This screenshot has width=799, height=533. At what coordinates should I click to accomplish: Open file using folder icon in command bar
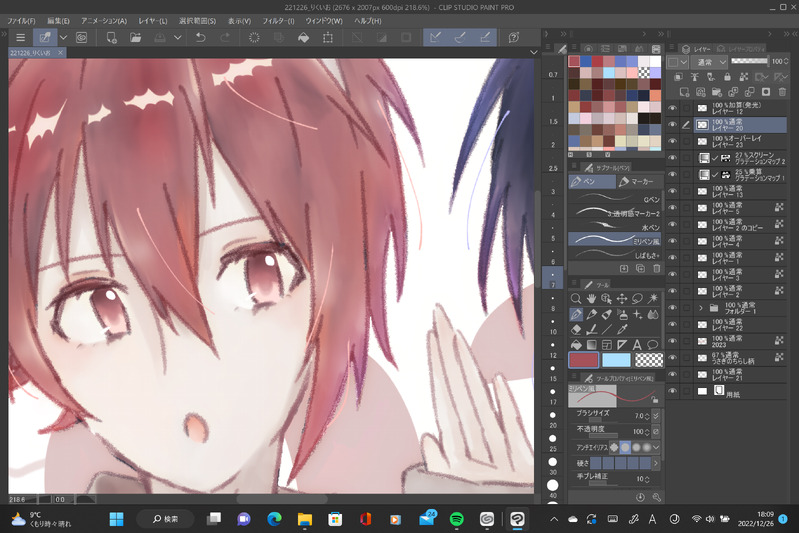coord(136,38)
